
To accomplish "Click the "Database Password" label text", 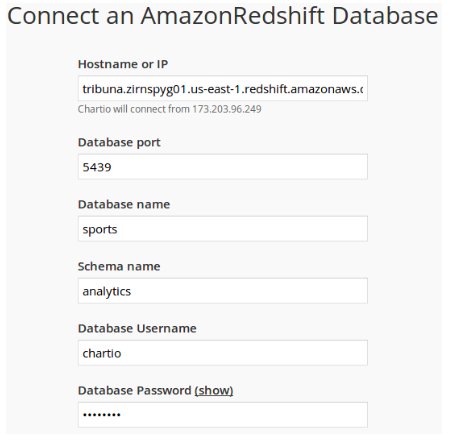I will [x=135, y=390].
